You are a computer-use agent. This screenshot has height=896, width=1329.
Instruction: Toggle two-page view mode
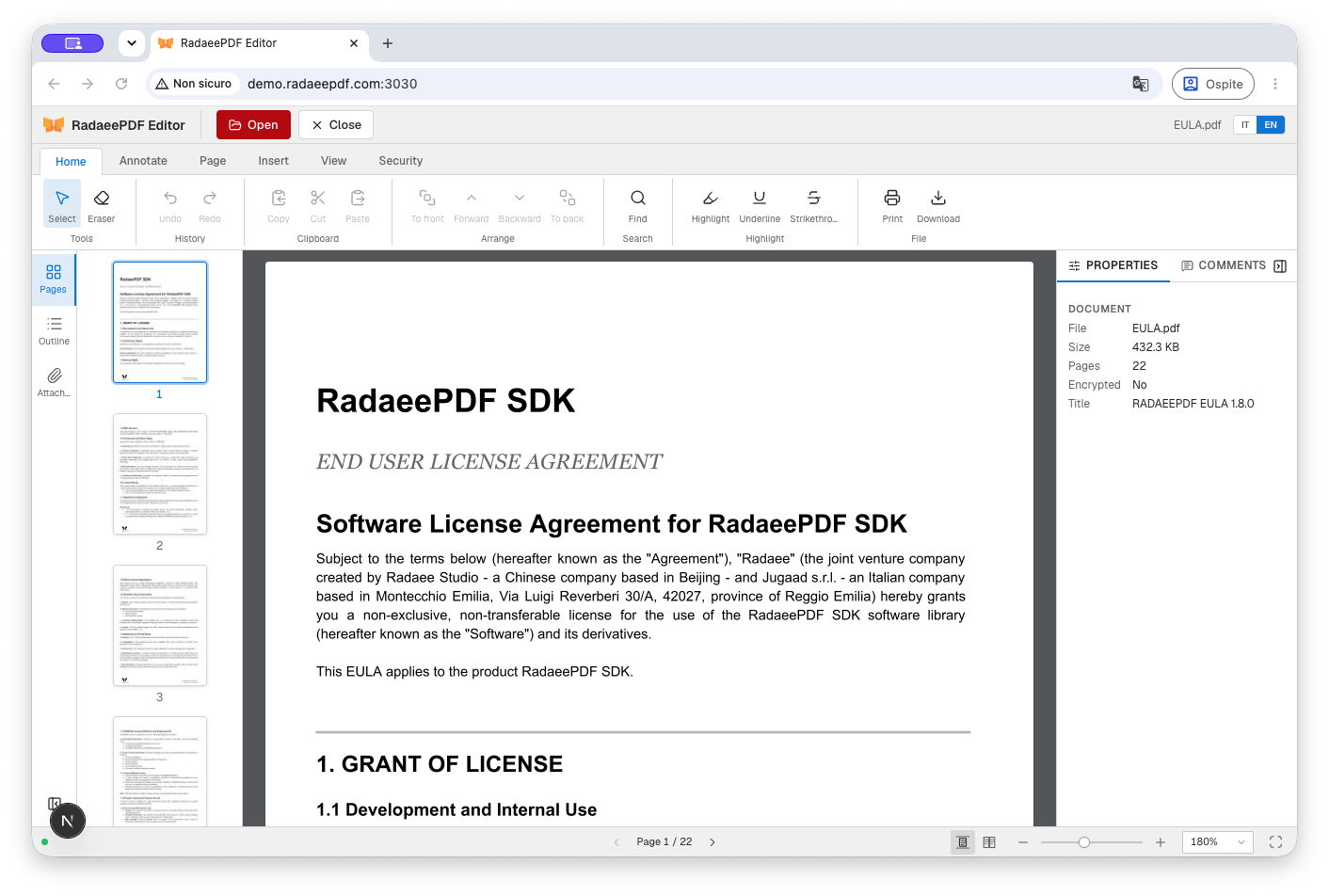(989, 842)
